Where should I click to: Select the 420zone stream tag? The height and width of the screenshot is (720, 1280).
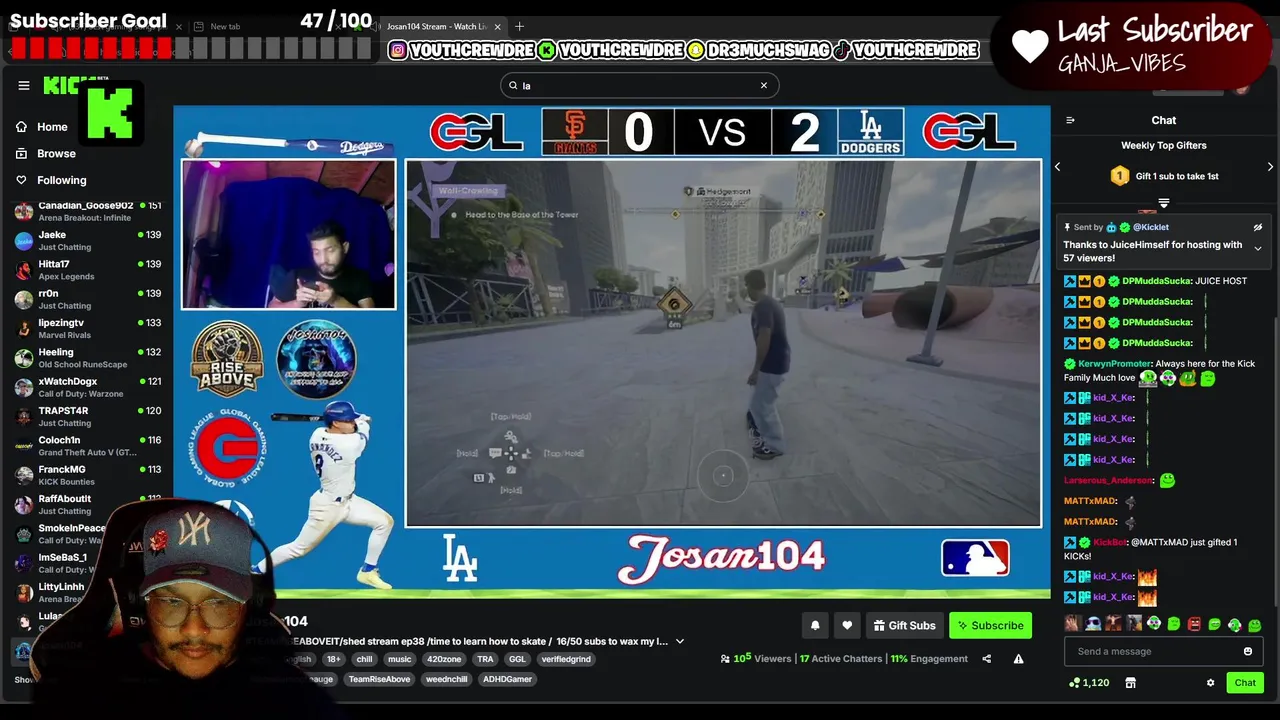point(445,659)
